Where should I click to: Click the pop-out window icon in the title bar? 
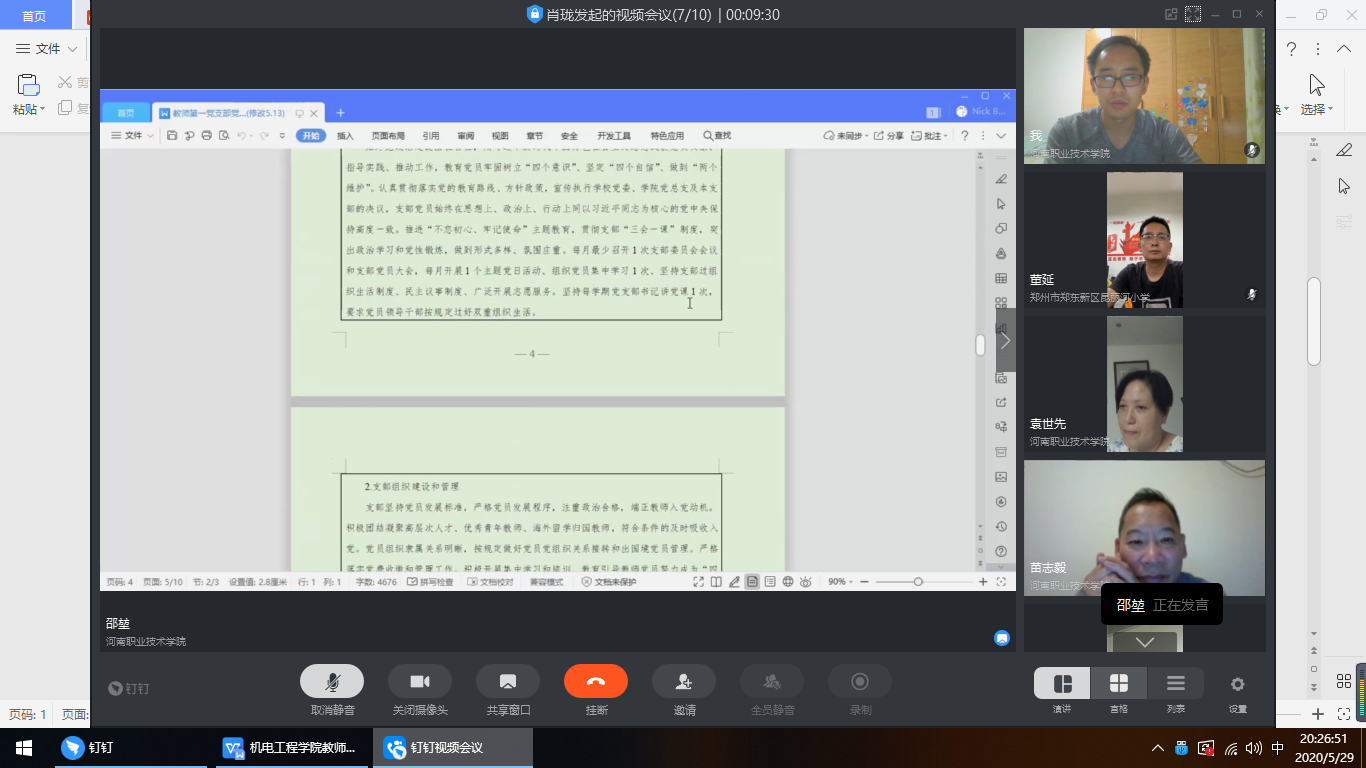[x=1171, y=14]
